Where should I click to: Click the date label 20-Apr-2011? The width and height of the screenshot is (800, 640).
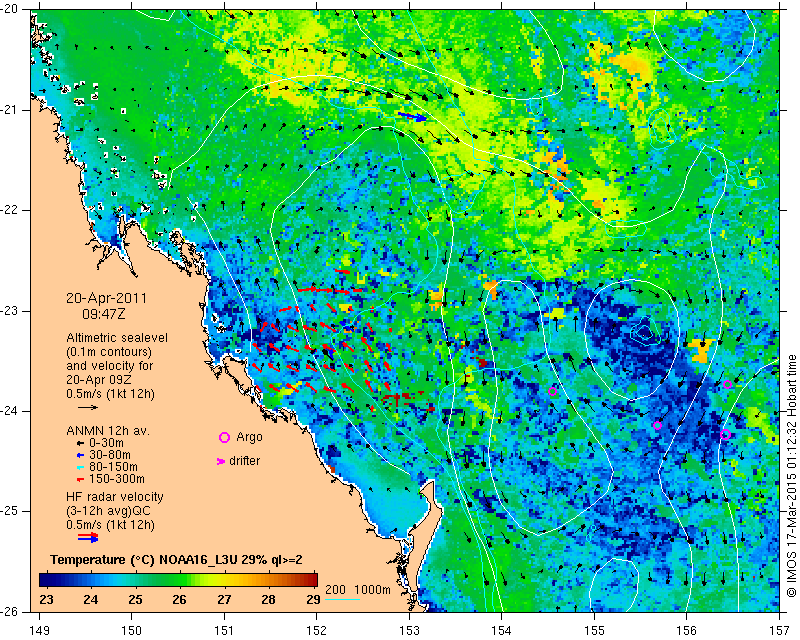107,298
